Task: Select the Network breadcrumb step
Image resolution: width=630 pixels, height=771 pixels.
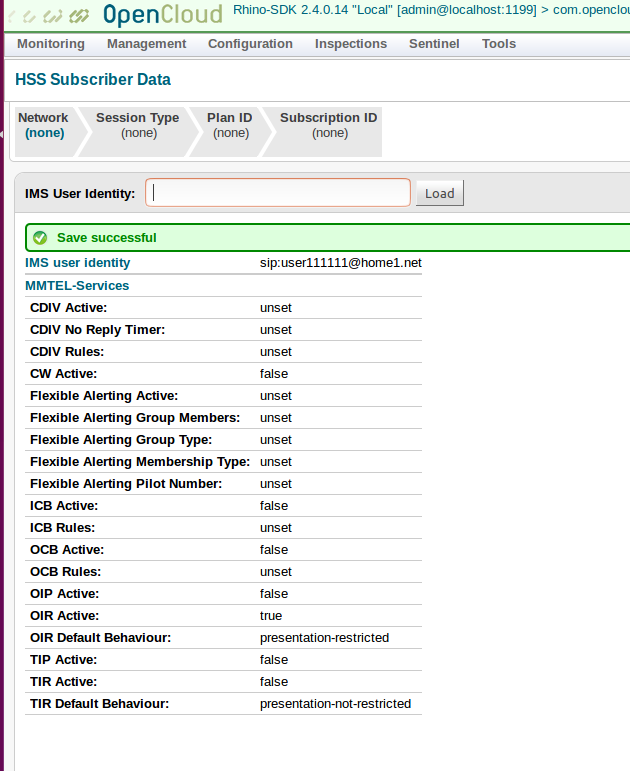Action: point(43,125)
